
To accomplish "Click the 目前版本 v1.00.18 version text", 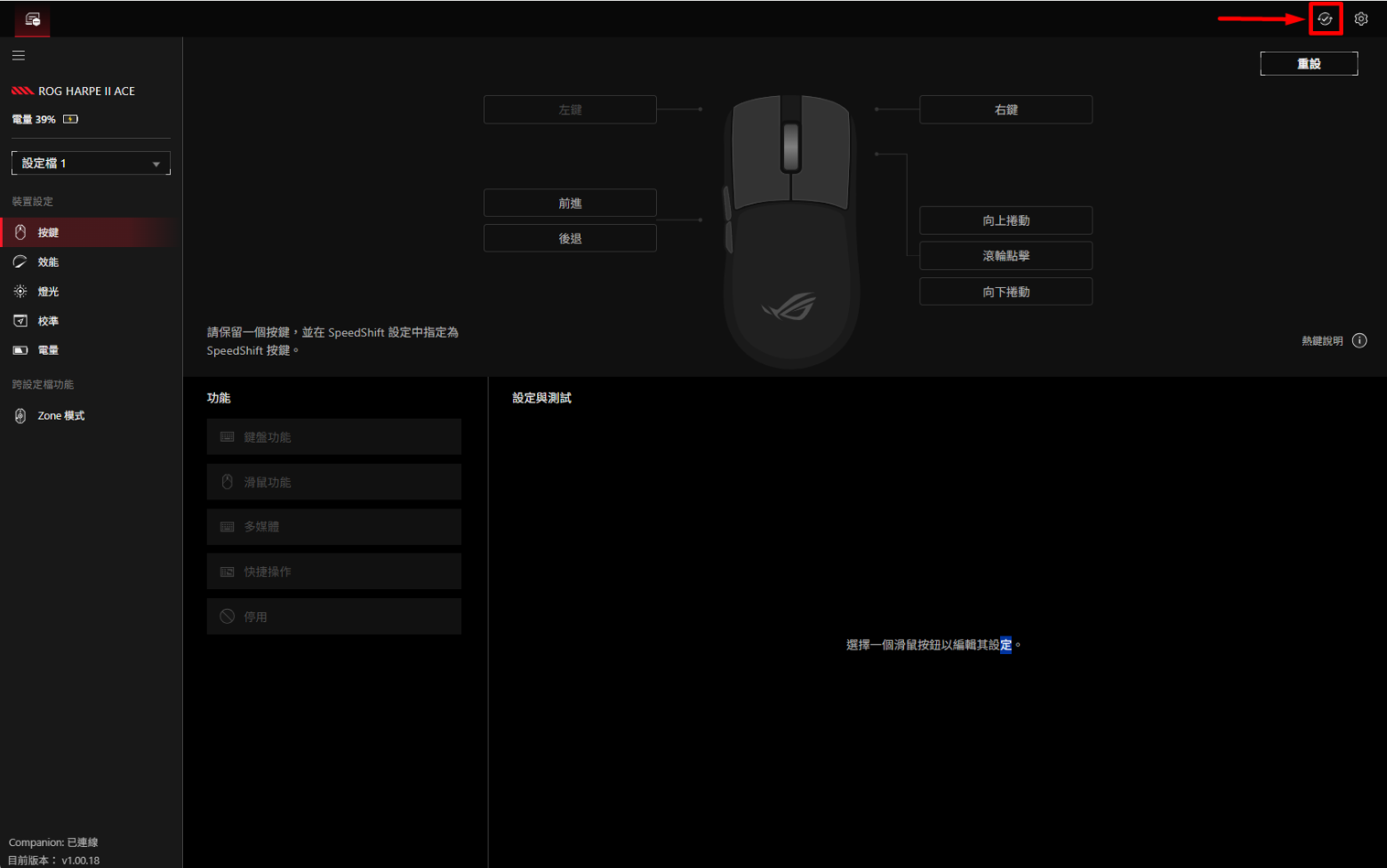I will (54, 861).
